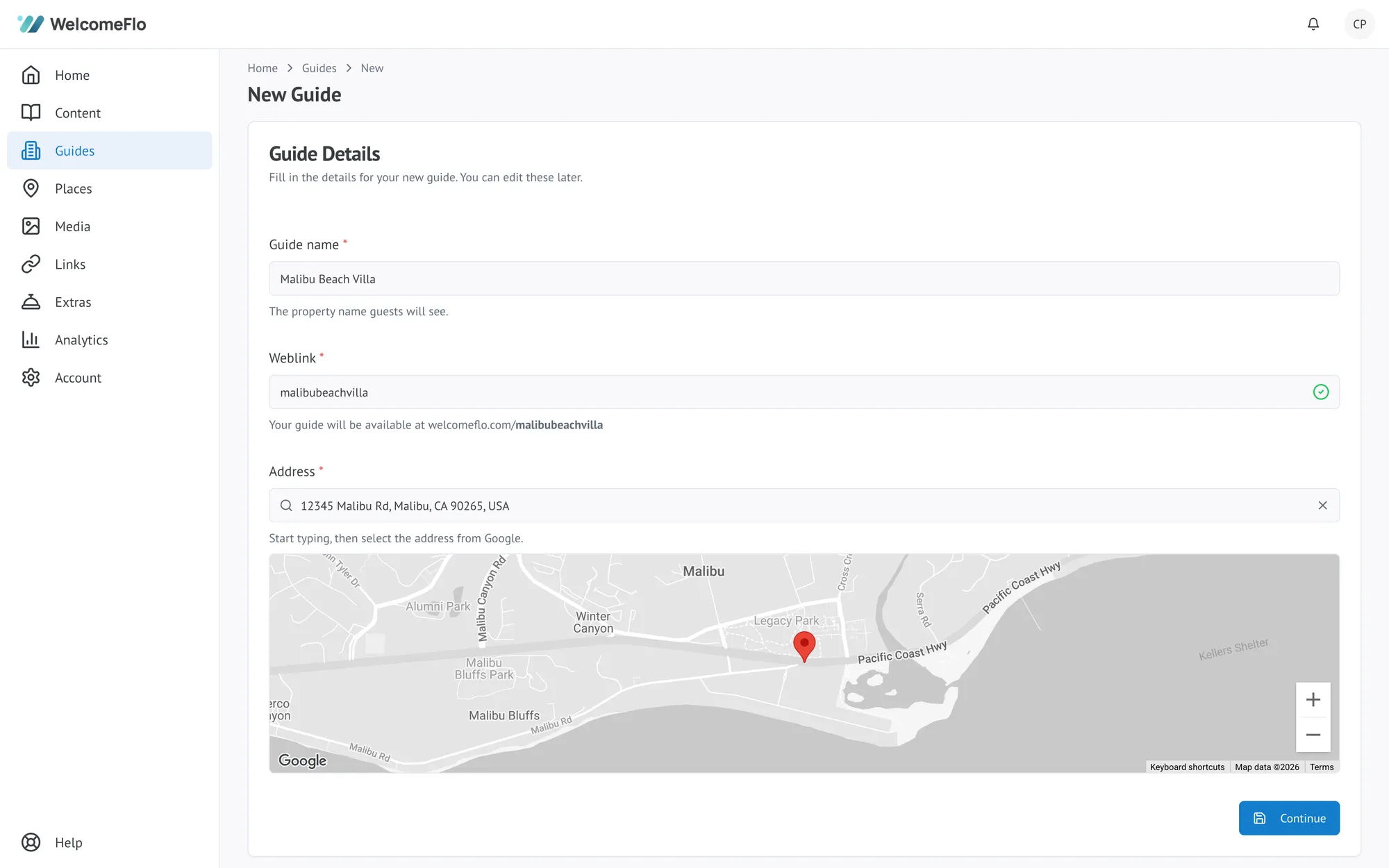1389x868 pixels.
Task: Click the red map location pin
Action: coord(804,646)
